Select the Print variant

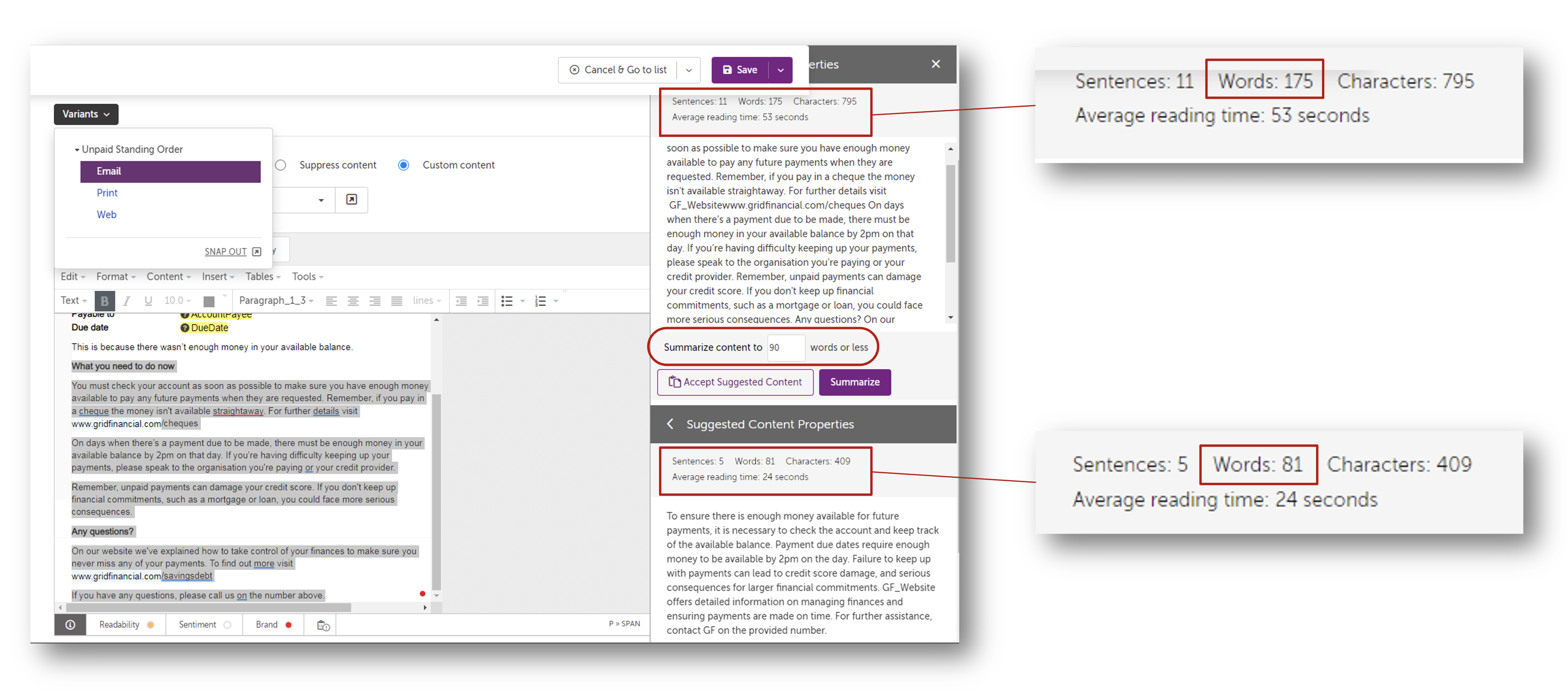click(x=107, y=193)
